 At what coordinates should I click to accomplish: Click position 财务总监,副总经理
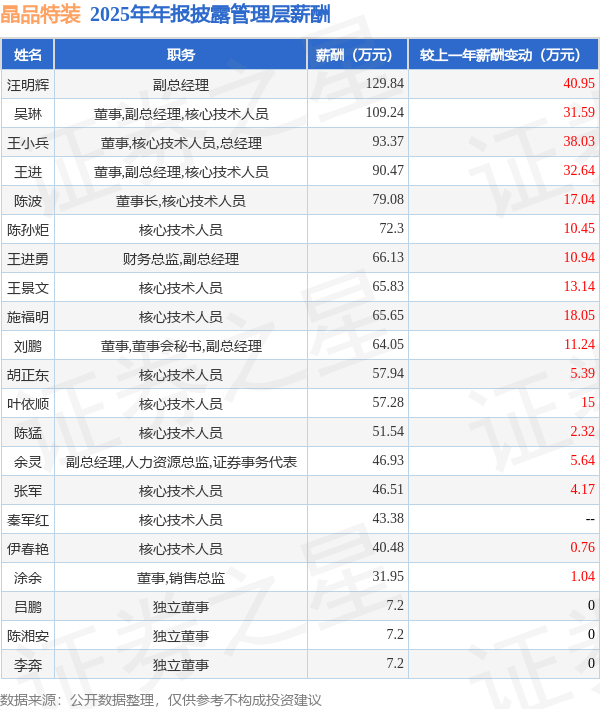click(181, 259)
